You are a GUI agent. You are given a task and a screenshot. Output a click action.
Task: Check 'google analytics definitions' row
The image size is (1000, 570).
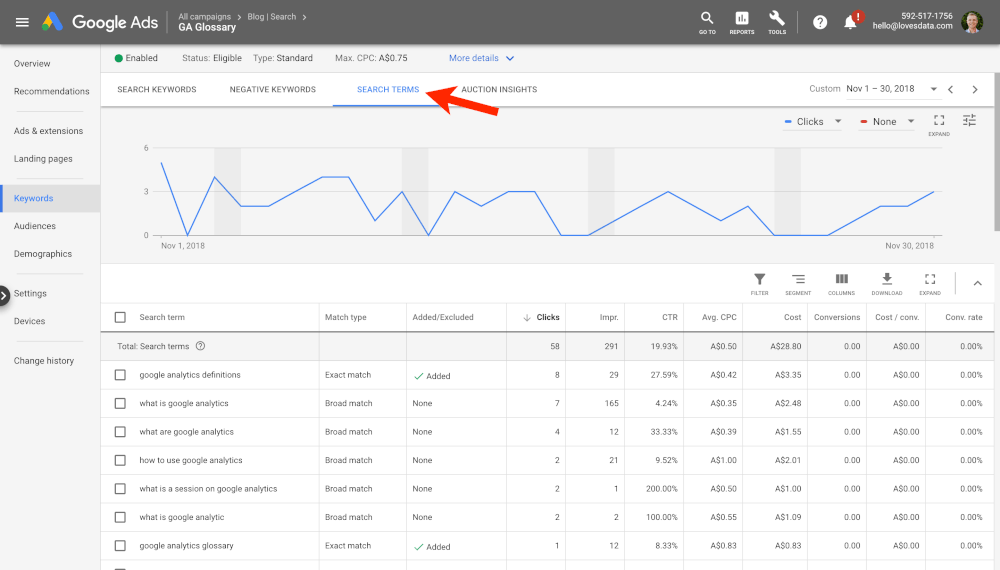pos(120,375)
